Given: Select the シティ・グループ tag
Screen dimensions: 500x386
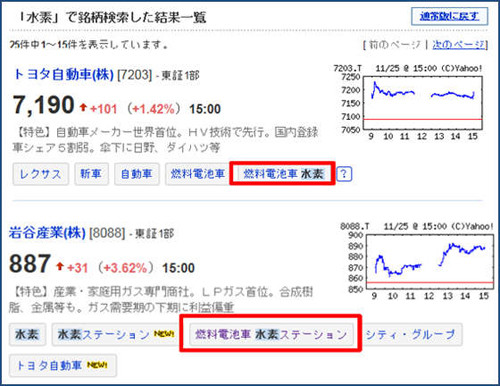Looking at the screenshot, I should (x=411, y=334).
